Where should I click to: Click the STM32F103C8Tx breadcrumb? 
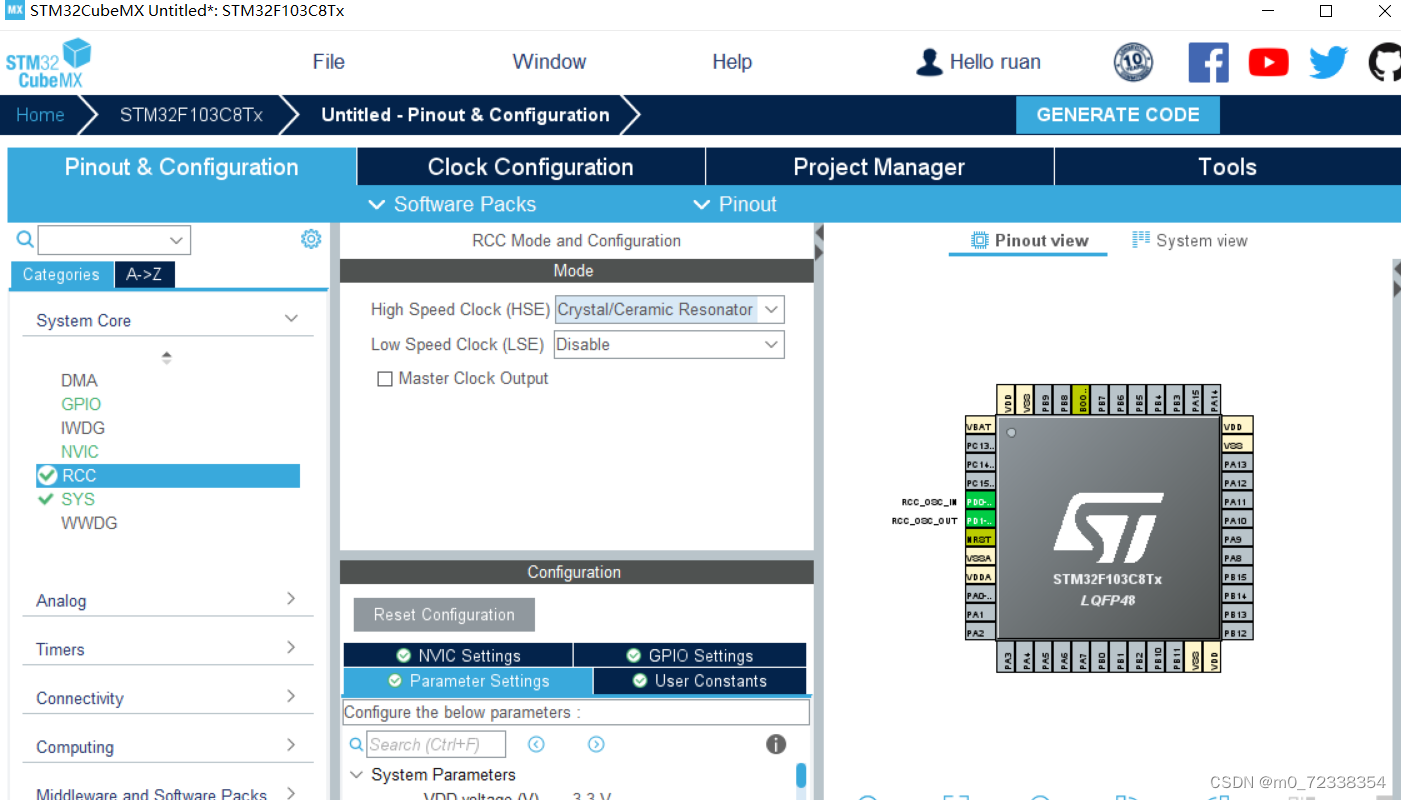[191, 115]
